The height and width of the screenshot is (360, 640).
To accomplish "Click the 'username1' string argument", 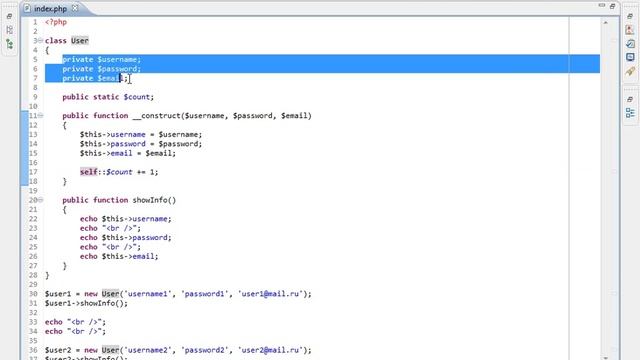I will [147, 294].
